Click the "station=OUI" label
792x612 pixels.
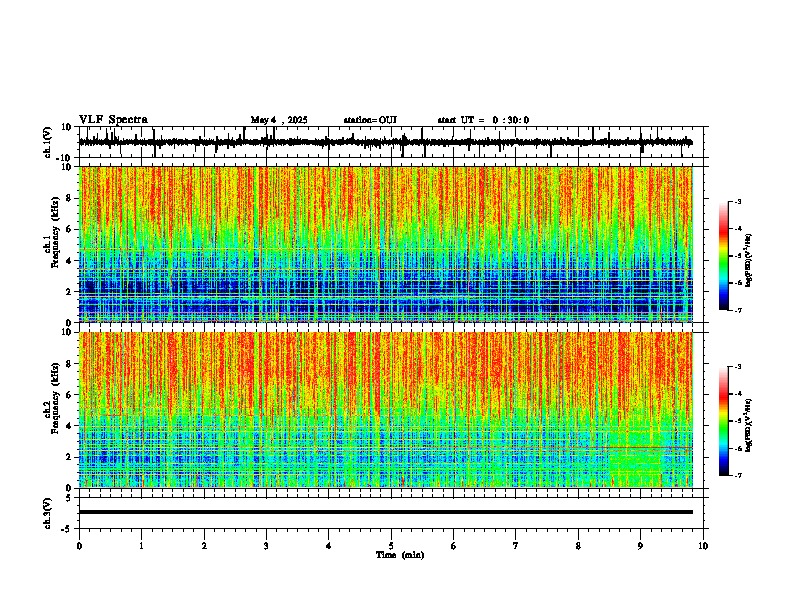coord(370,120)
